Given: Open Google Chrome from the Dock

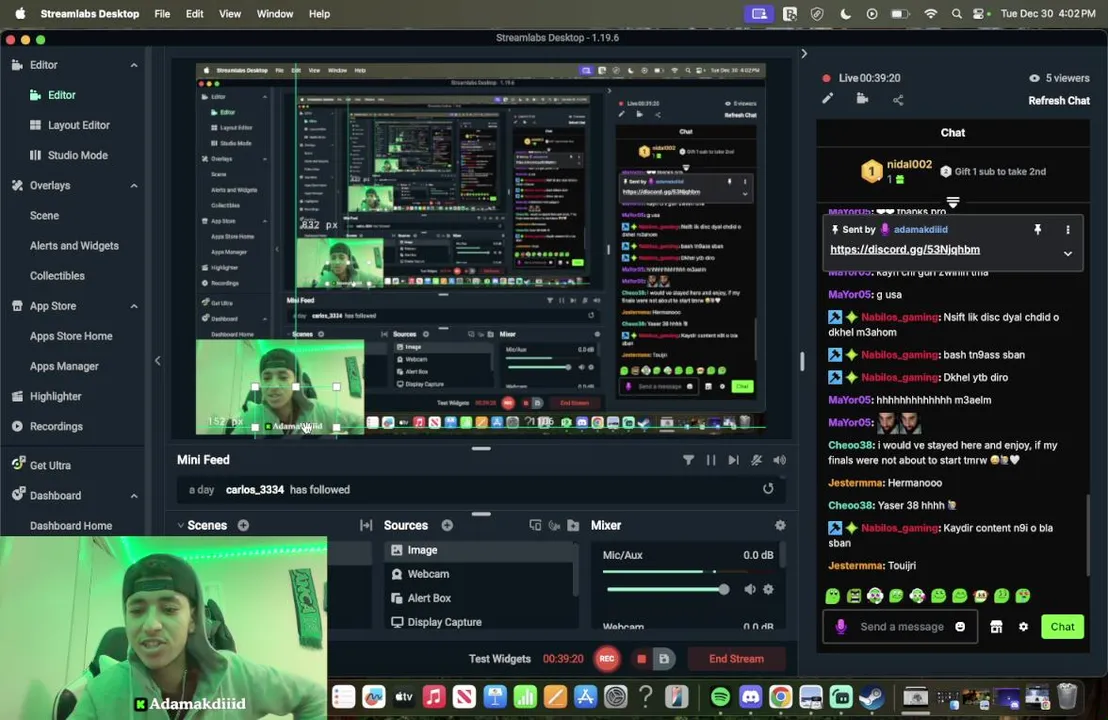Looking at the screenshot, I should (x=781, y=697).
